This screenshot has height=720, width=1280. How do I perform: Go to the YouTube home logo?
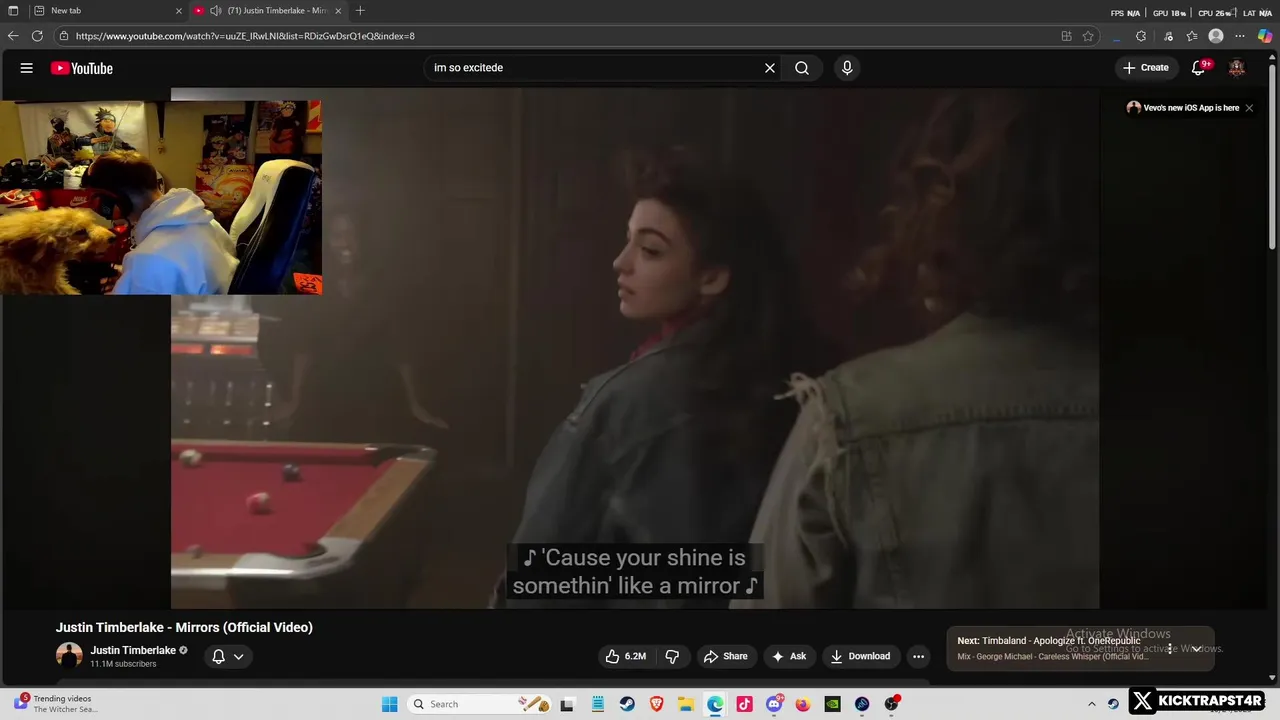pyautogui.click(x=82, y=68)
